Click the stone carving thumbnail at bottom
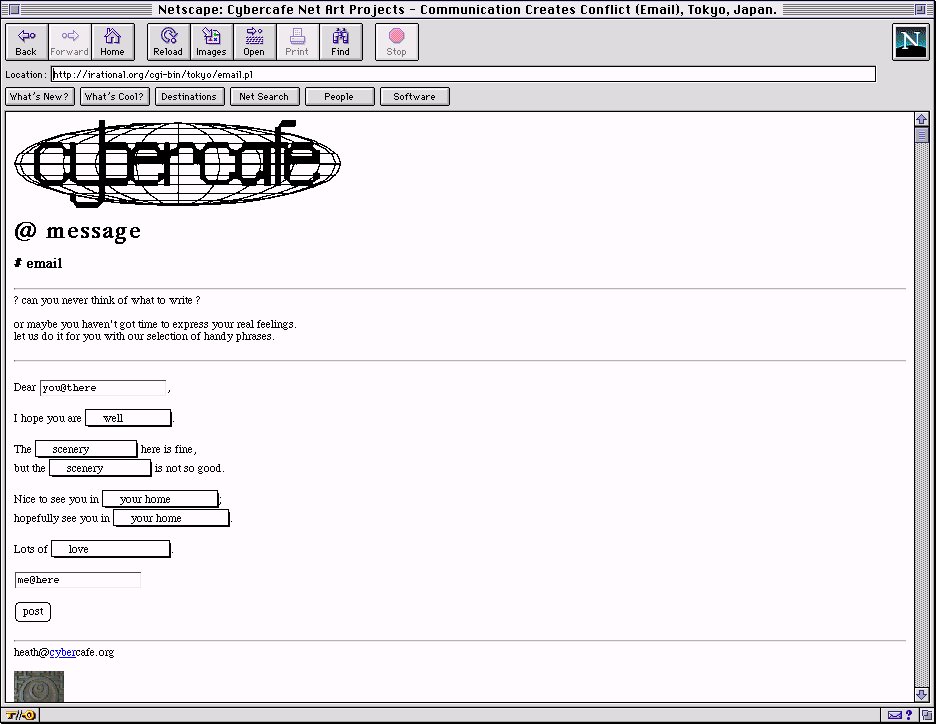 pyautogui.click(x=39, y=686)
